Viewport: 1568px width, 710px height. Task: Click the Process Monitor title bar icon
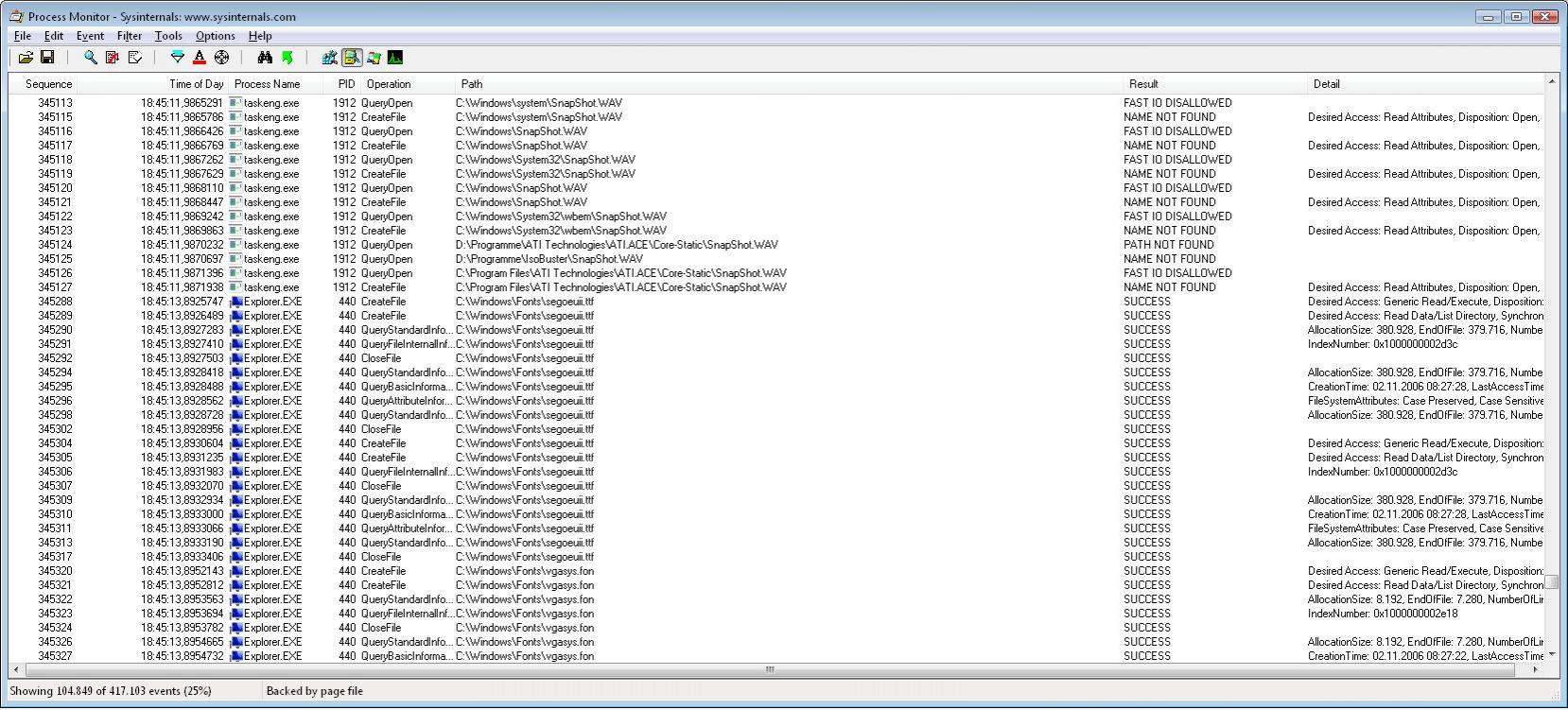point(16,16)
